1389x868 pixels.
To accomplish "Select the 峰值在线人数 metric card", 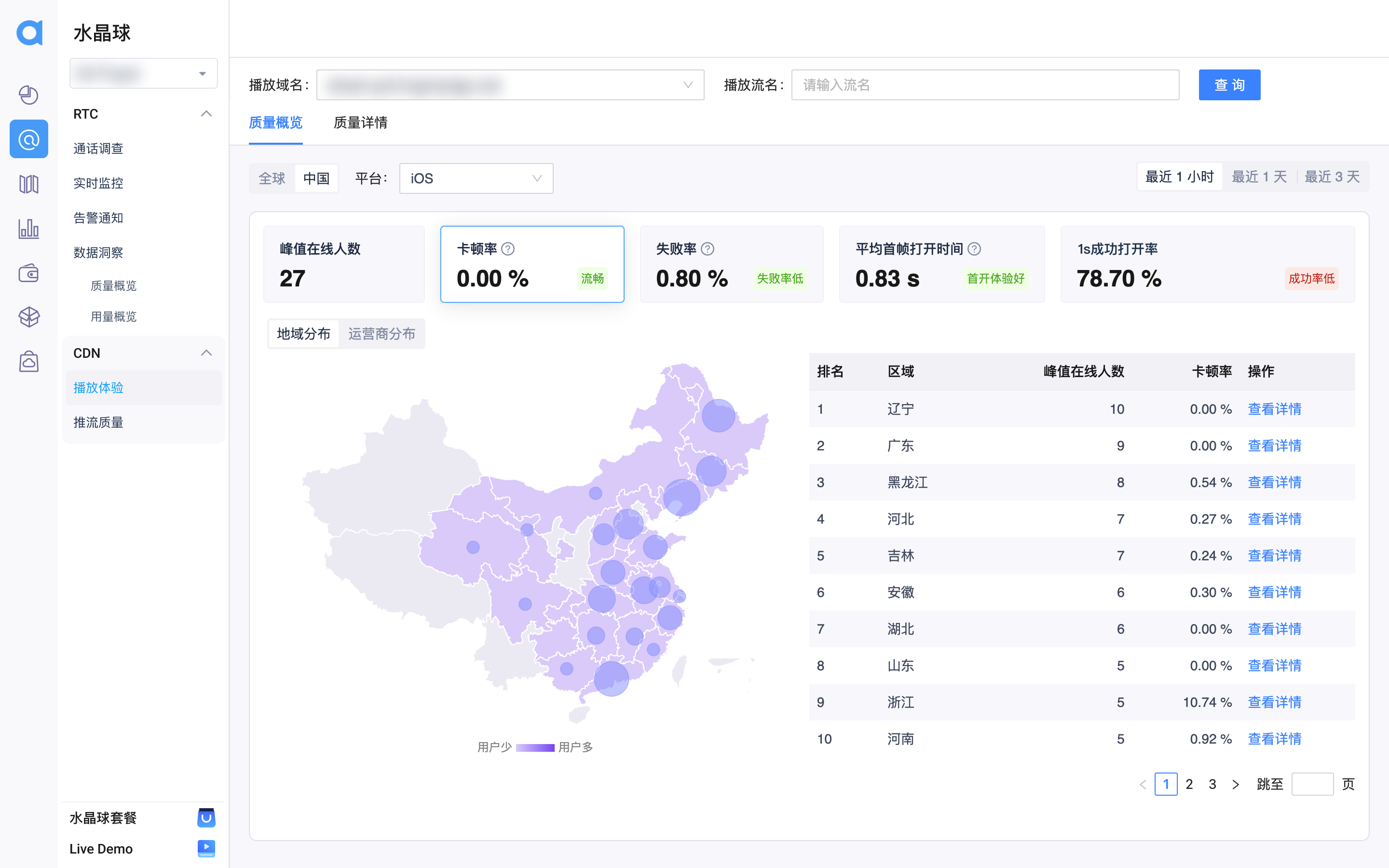I will [344, 264].
